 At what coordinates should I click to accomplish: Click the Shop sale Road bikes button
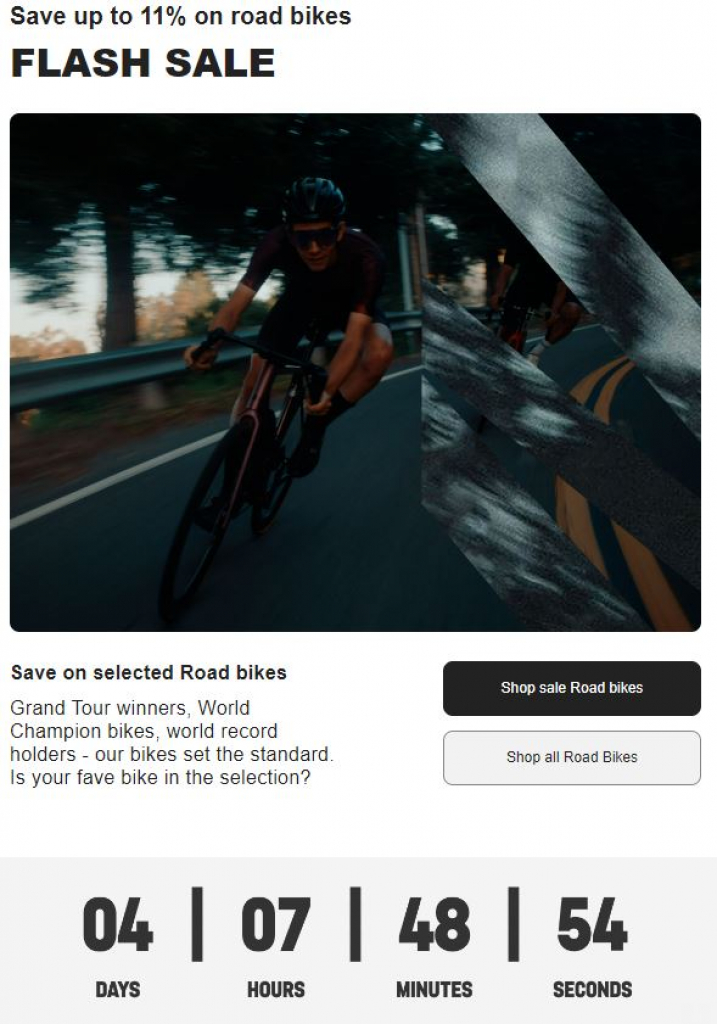(x=571, y=688)
